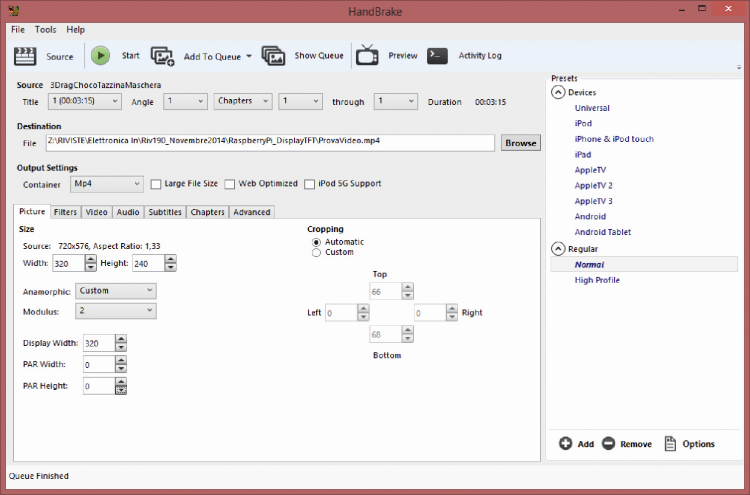Switch to the Chapters tab
Viewport: 750px width, 495px height.
point(208,212)
